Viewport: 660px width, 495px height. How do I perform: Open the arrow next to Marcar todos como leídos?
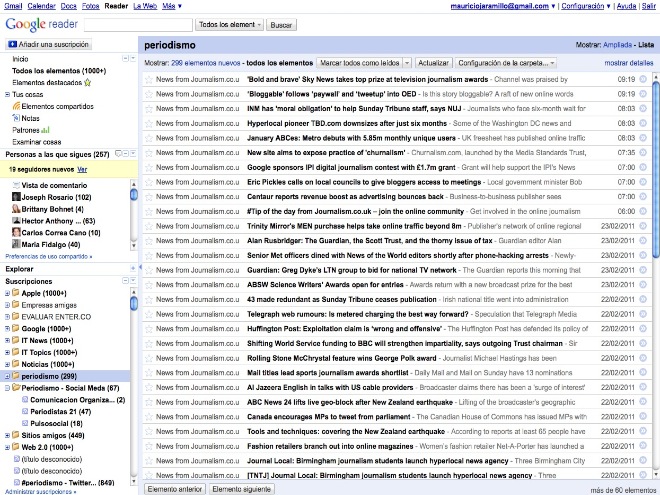coord(407,63)
